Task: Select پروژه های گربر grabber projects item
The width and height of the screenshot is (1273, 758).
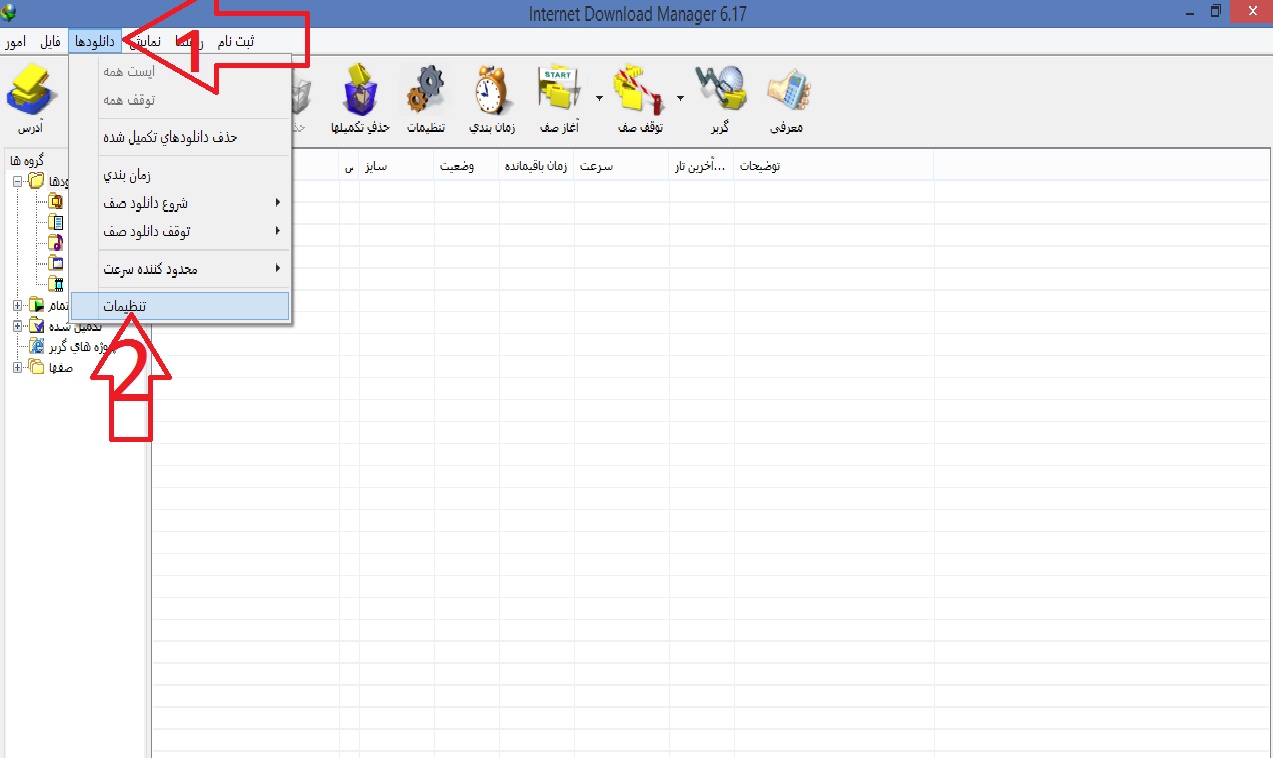Action: click(x=72, y=347)
